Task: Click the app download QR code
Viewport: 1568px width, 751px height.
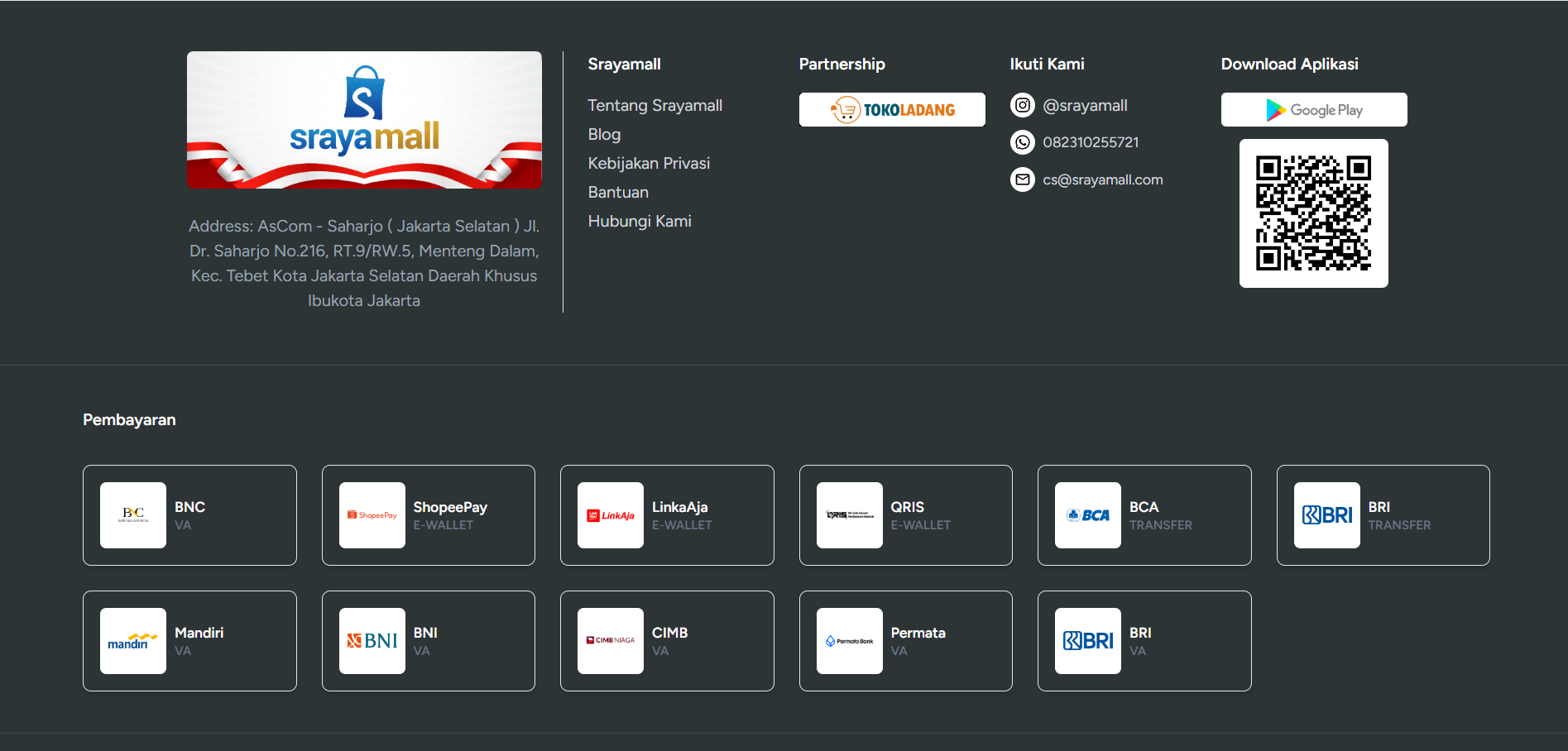Action: pyautogui.click(x=1314, y=213)
